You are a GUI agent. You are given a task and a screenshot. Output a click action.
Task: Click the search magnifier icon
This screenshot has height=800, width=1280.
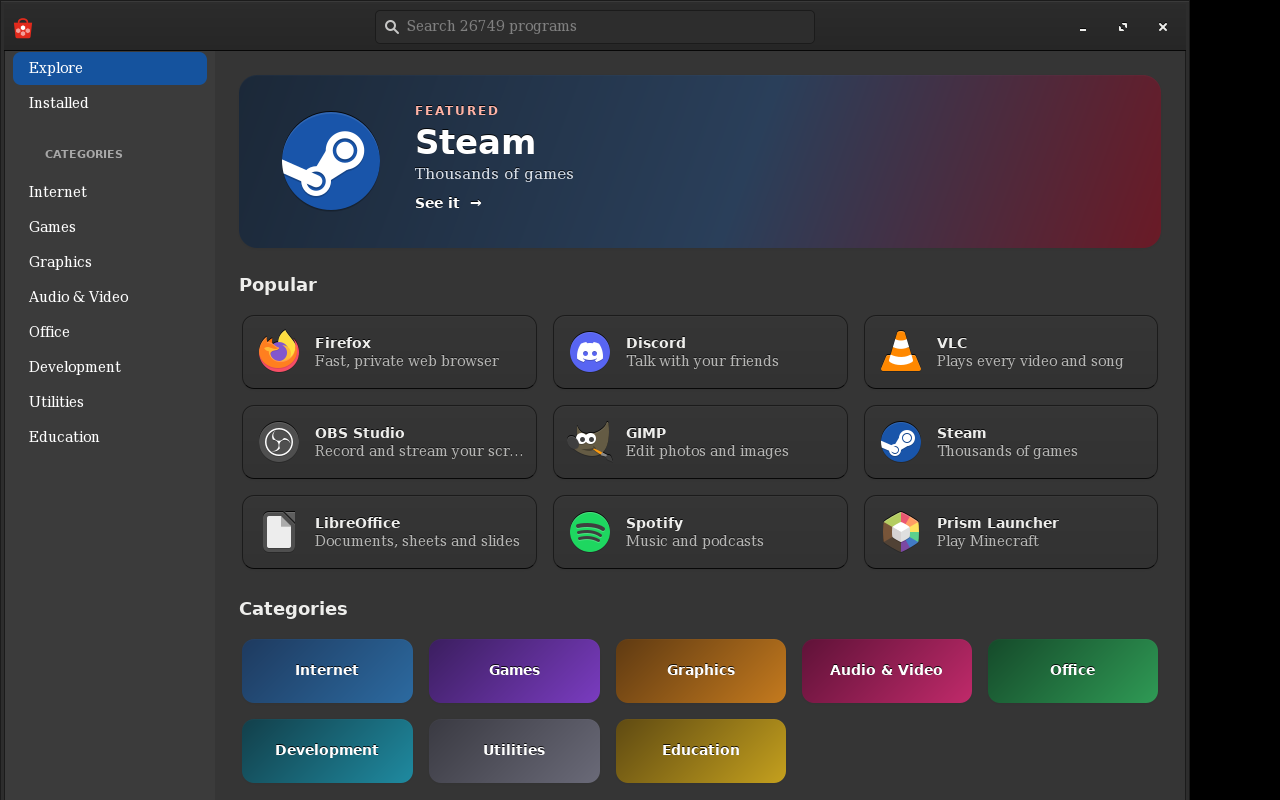[392, 27]
